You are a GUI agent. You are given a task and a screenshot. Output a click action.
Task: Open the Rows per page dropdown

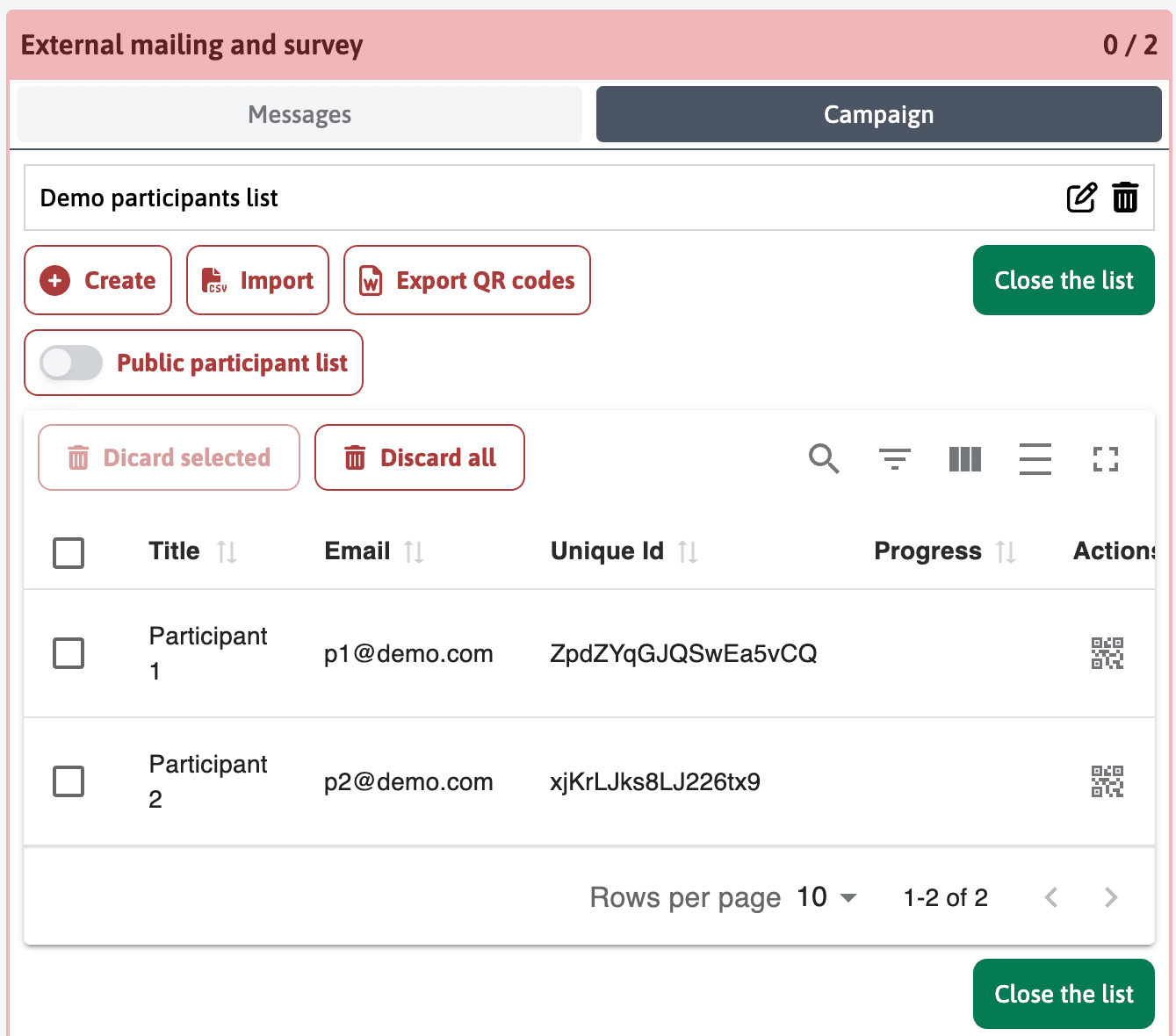(x=826, y=897)
